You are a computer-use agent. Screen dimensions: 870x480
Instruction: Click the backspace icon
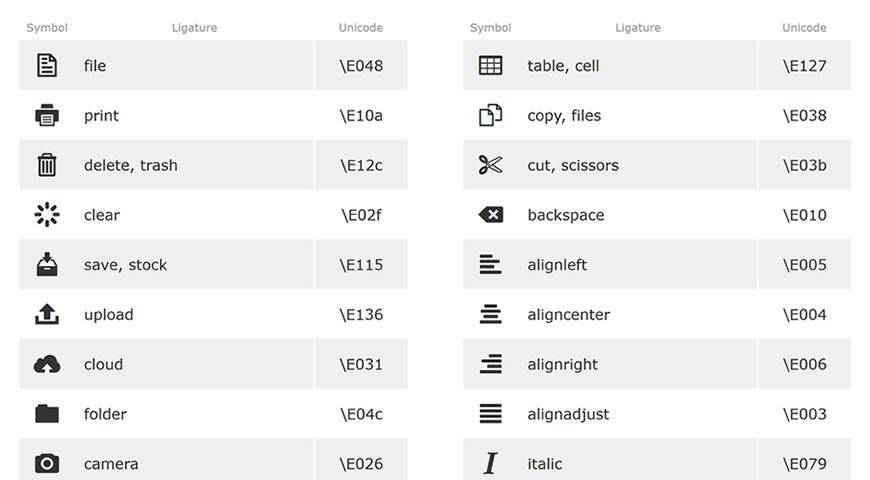(x=490, y=215)
